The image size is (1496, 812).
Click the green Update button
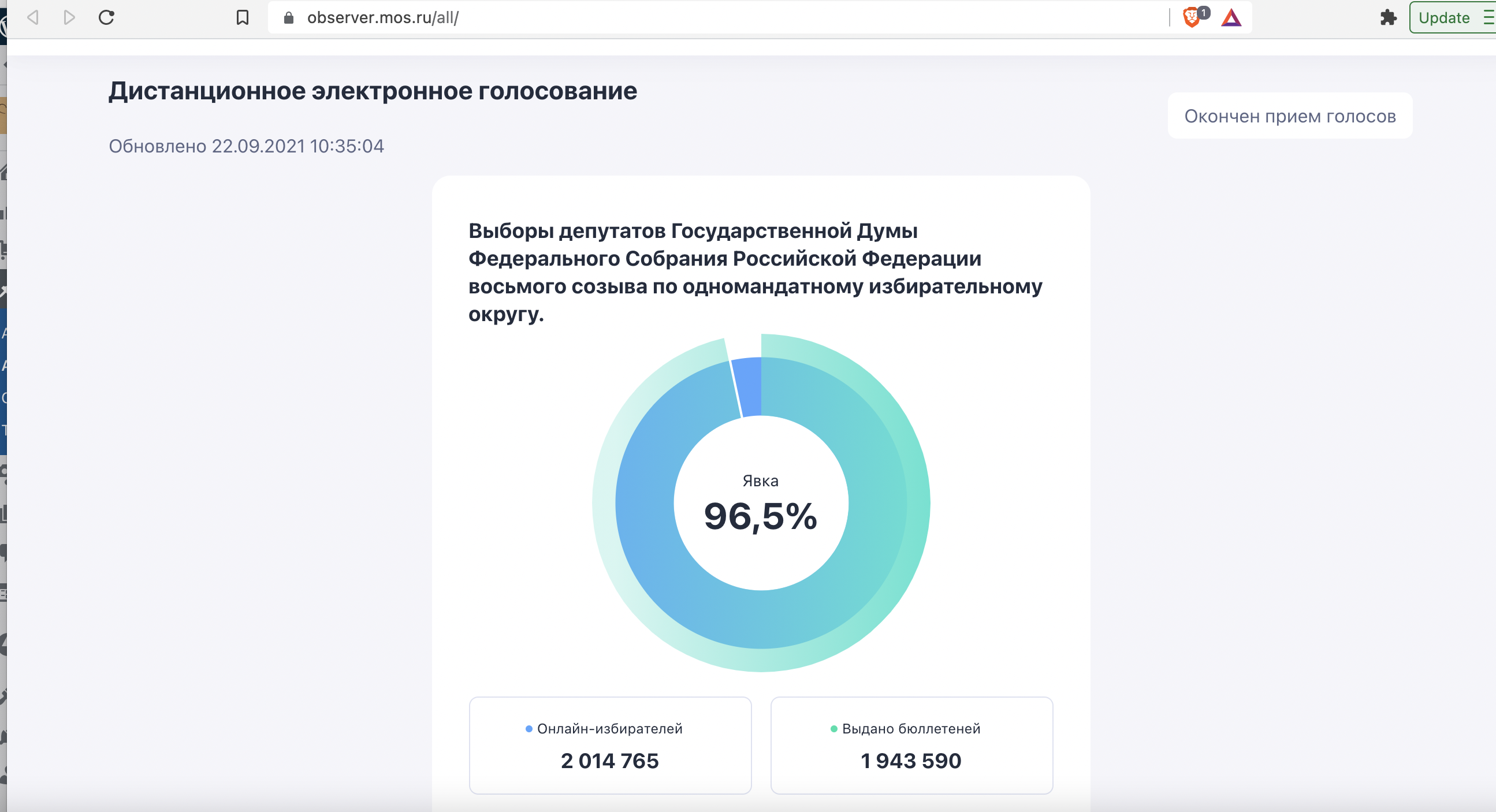pyautogui.click(x=1444, y=17)
